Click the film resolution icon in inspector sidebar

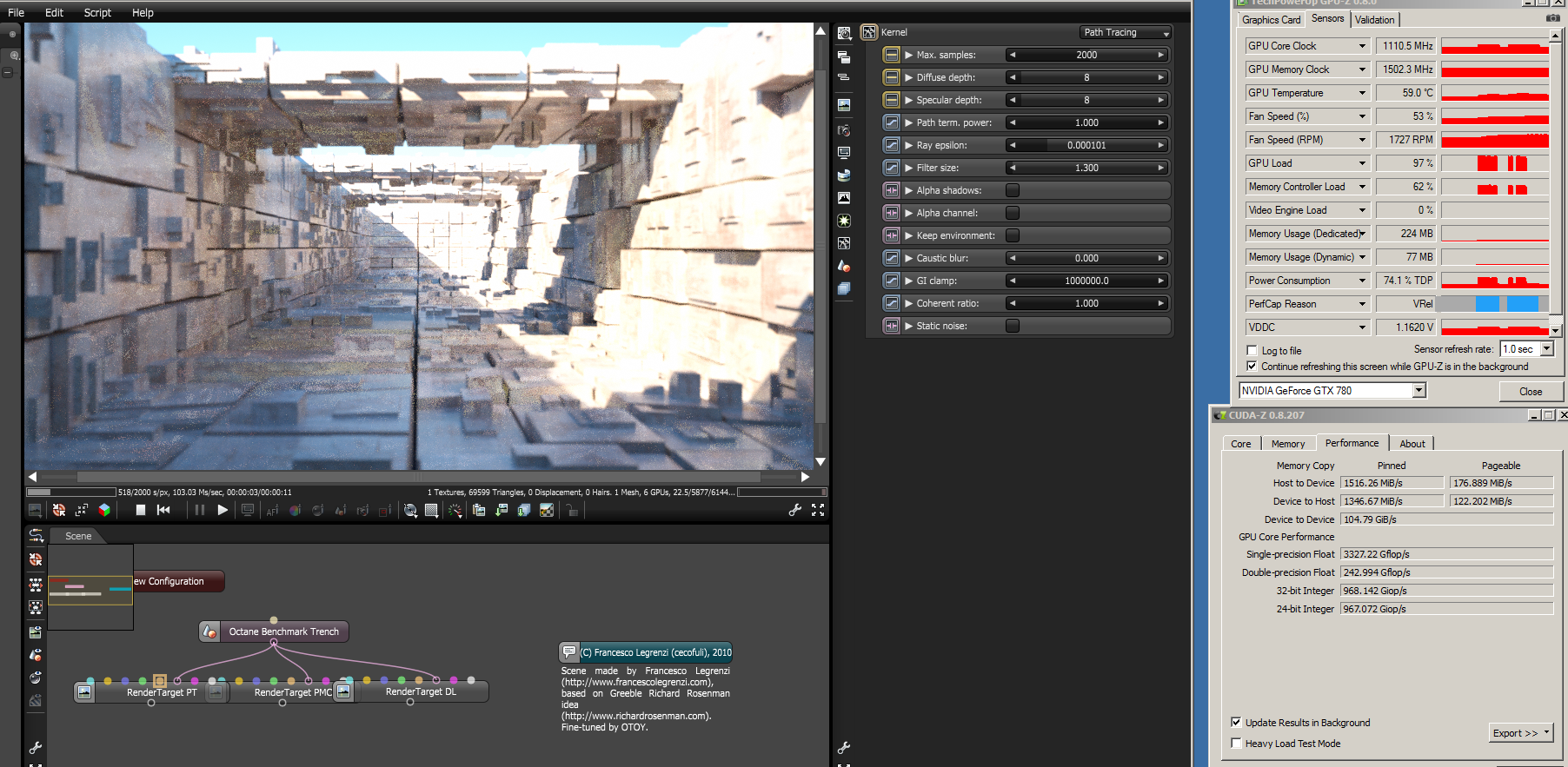coord(844,153)
